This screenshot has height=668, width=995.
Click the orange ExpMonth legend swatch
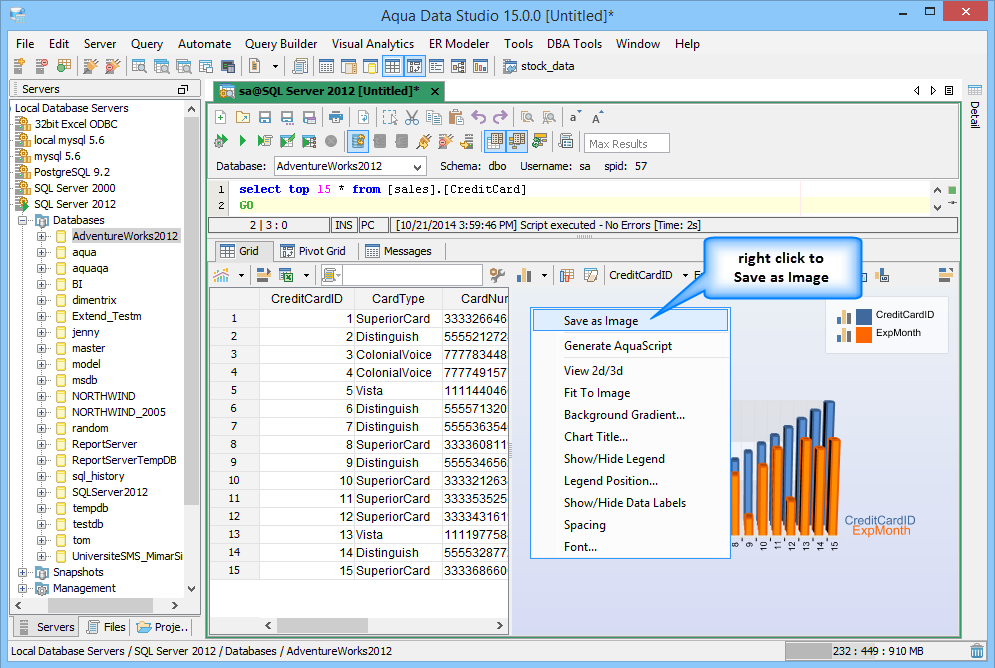click(864, 334)
